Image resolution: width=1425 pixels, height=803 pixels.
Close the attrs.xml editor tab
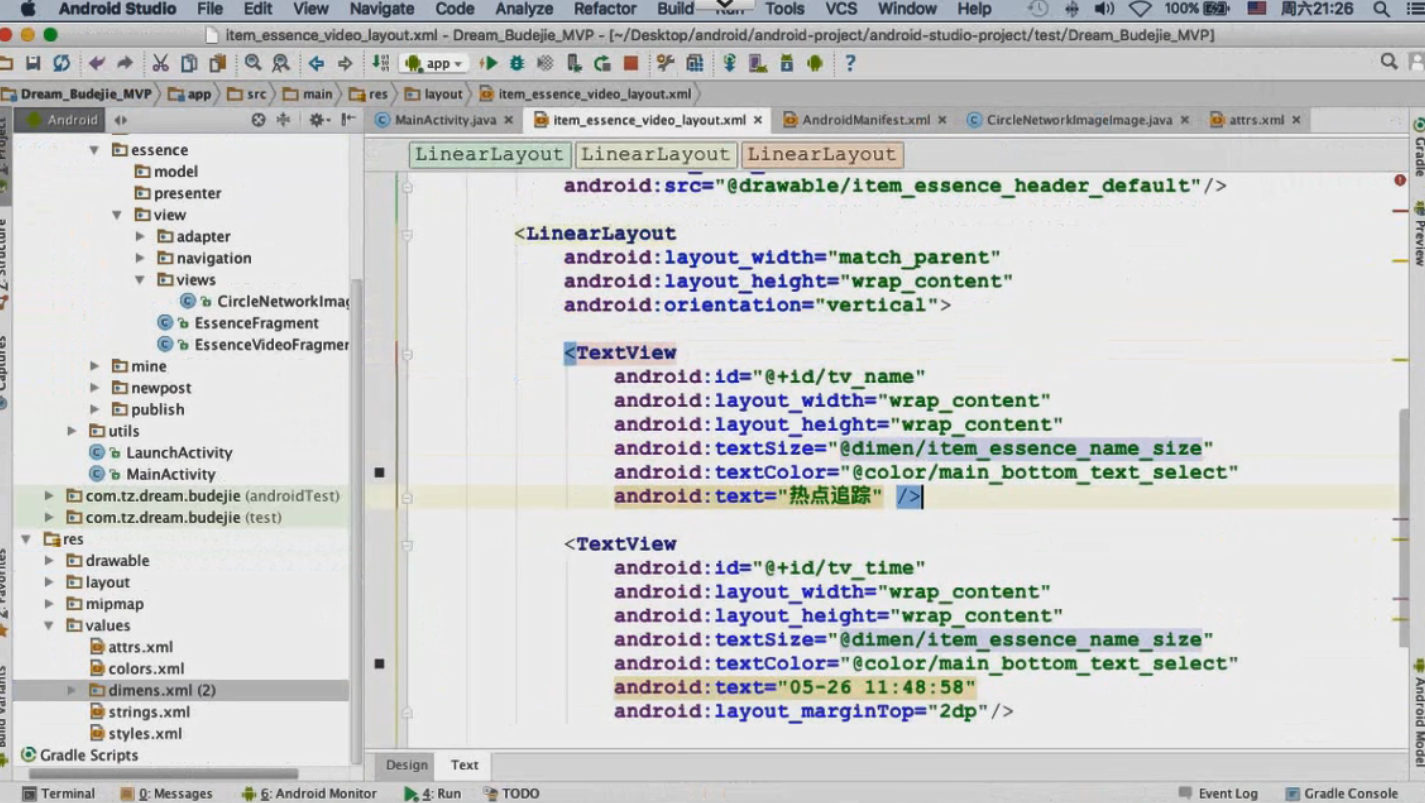(1296, 120)
